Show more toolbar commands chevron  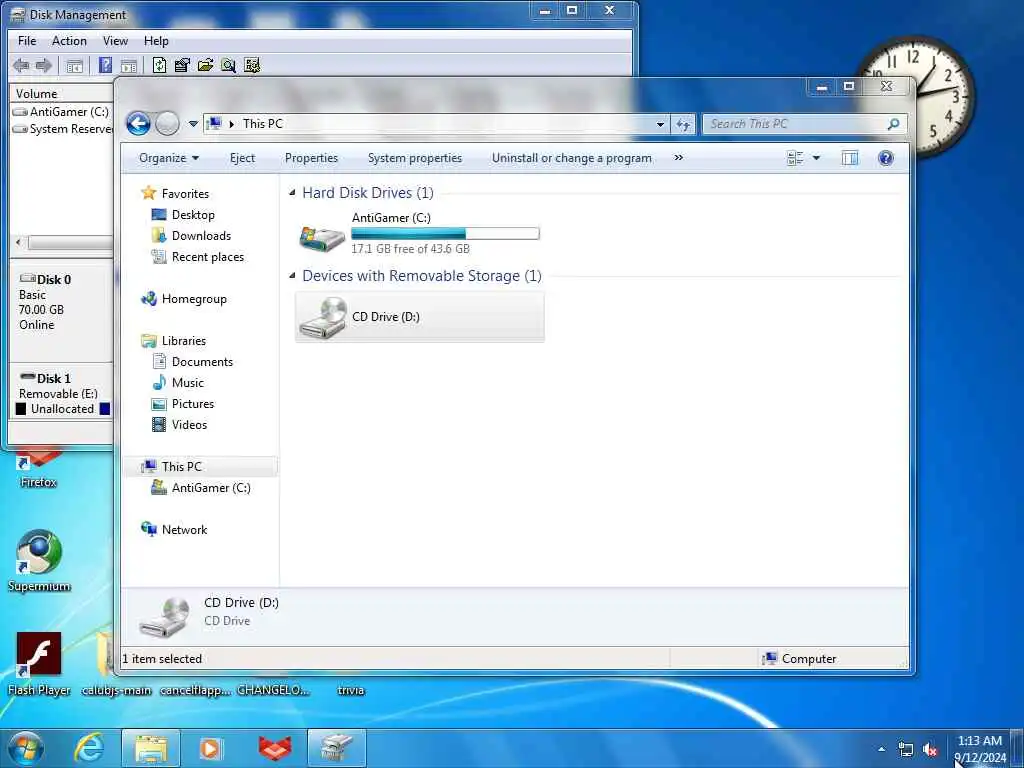pos(679,158)
